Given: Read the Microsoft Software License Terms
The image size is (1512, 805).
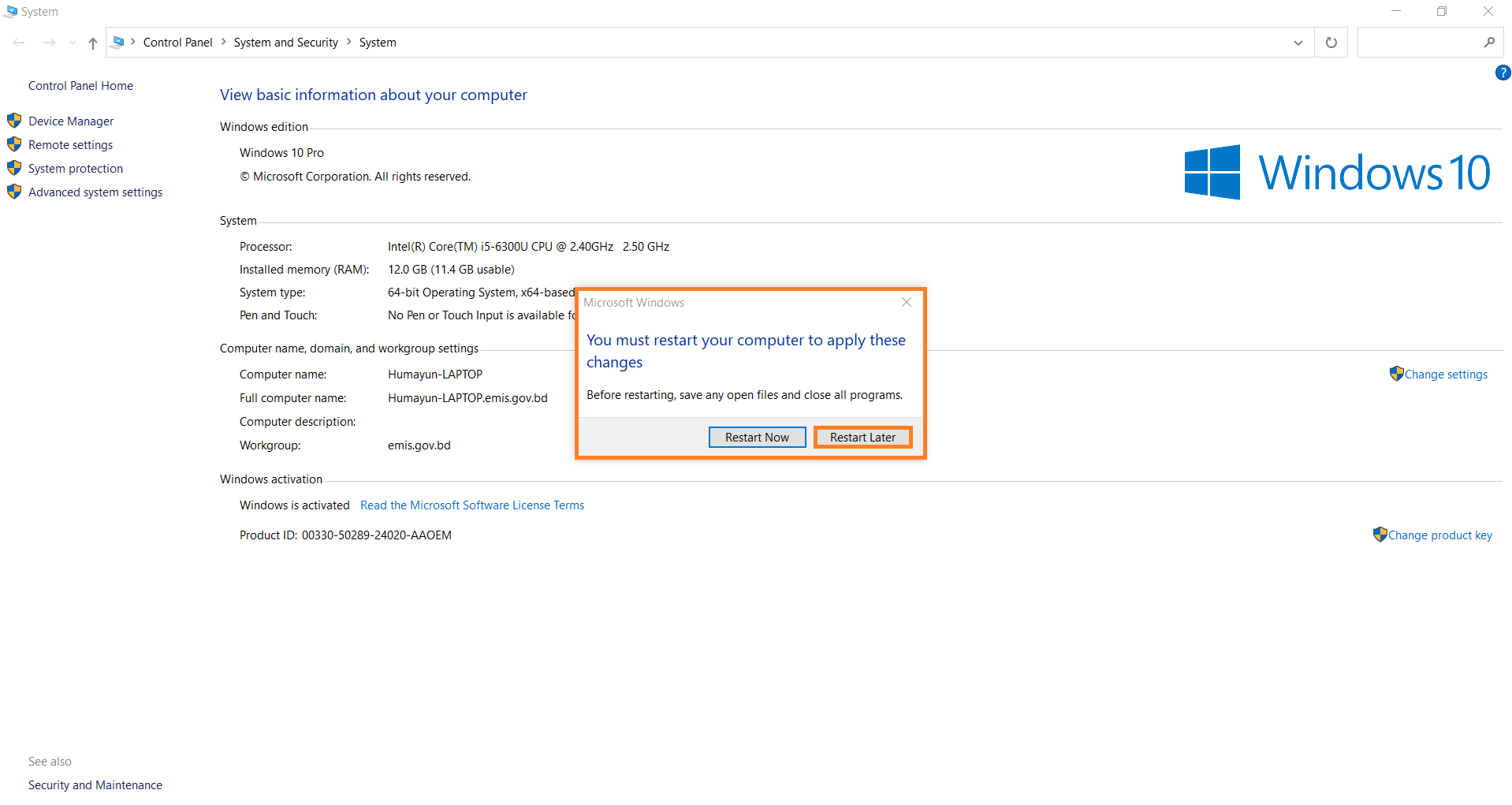Looking at the screenshot, I should pyautogui.click(x=472, y=505).
